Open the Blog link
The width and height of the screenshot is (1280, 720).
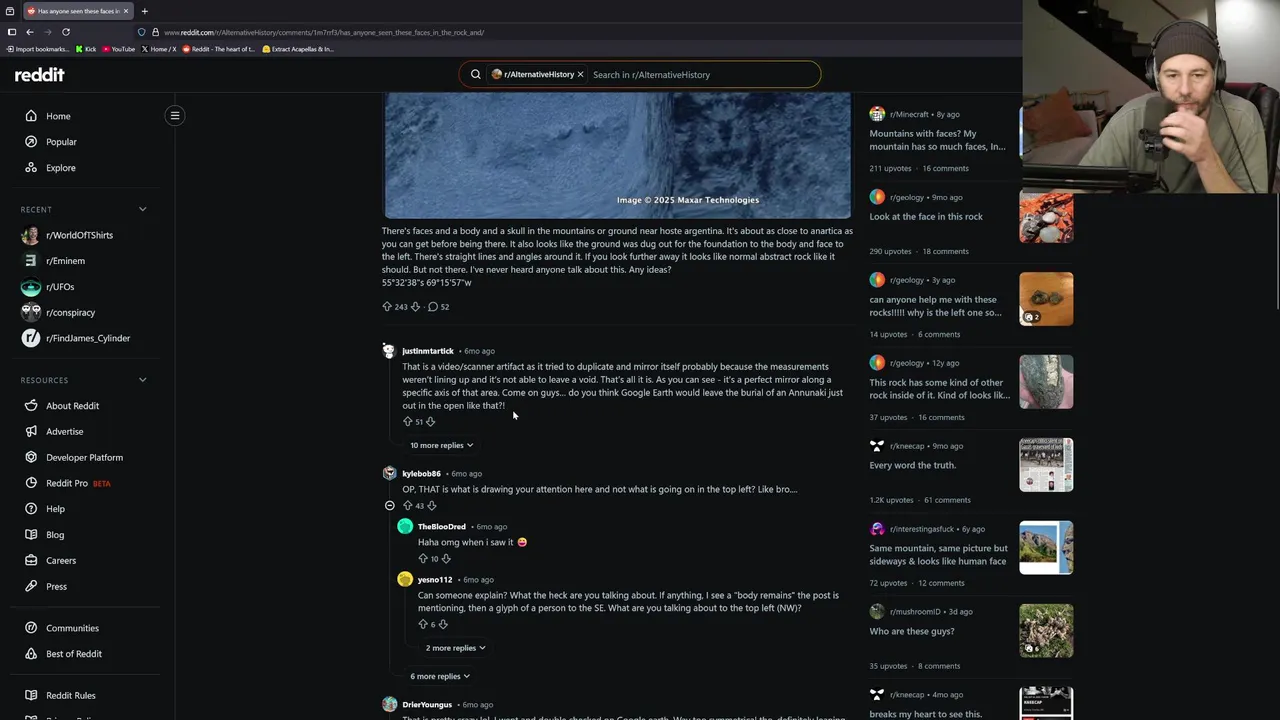click(55, 535)
